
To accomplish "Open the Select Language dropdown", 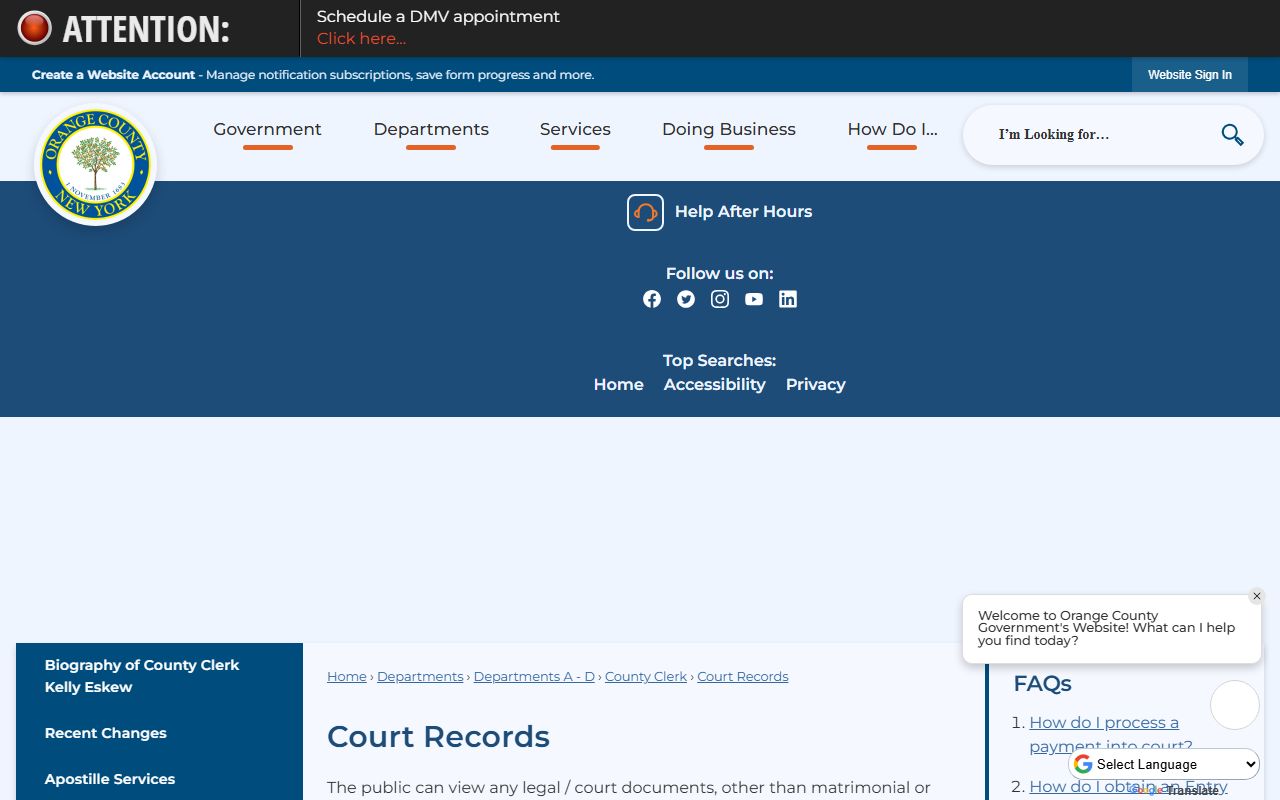I will click(x=1165, y=764).
